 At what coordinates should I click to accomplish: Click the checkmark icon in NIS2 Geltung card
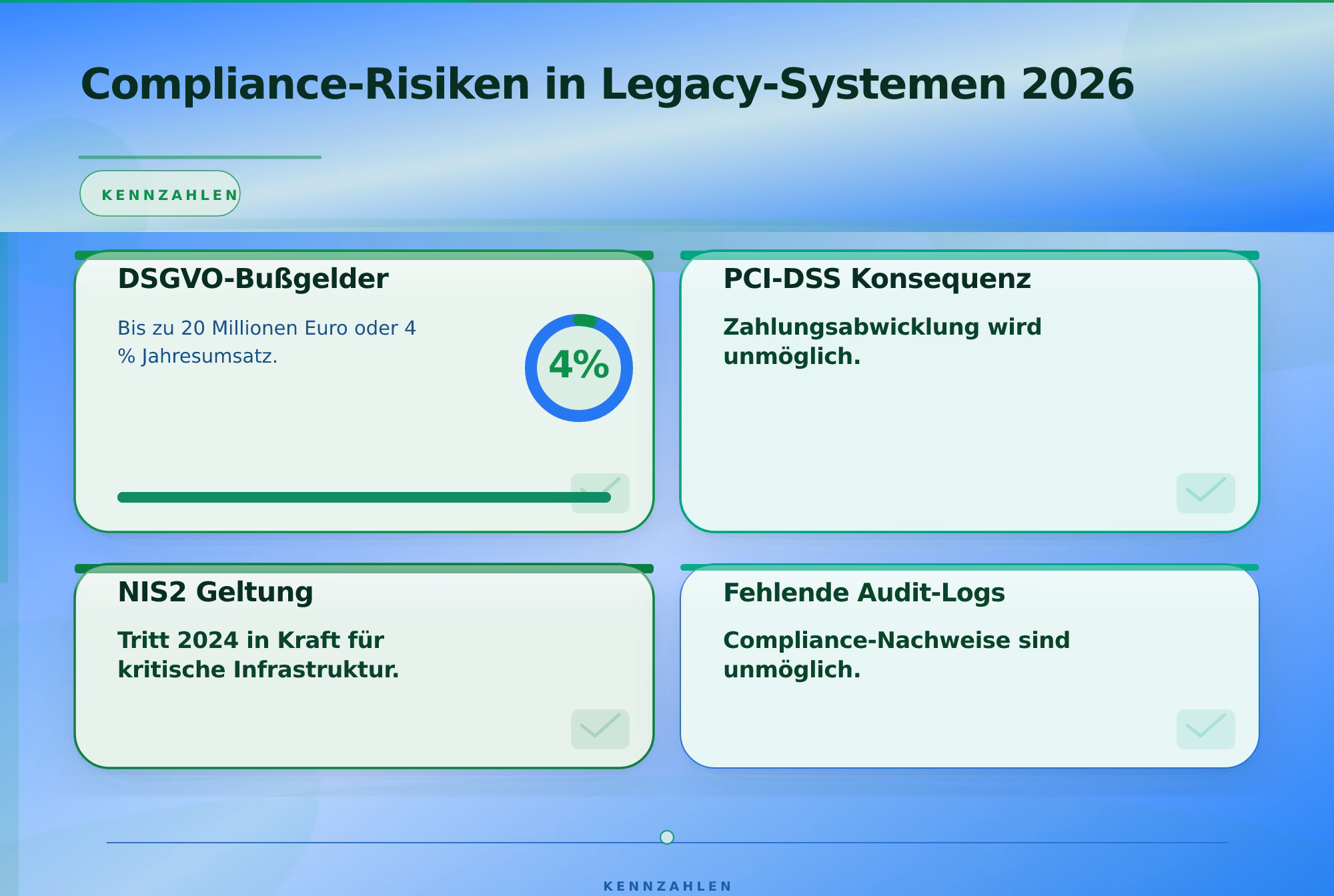600,729
